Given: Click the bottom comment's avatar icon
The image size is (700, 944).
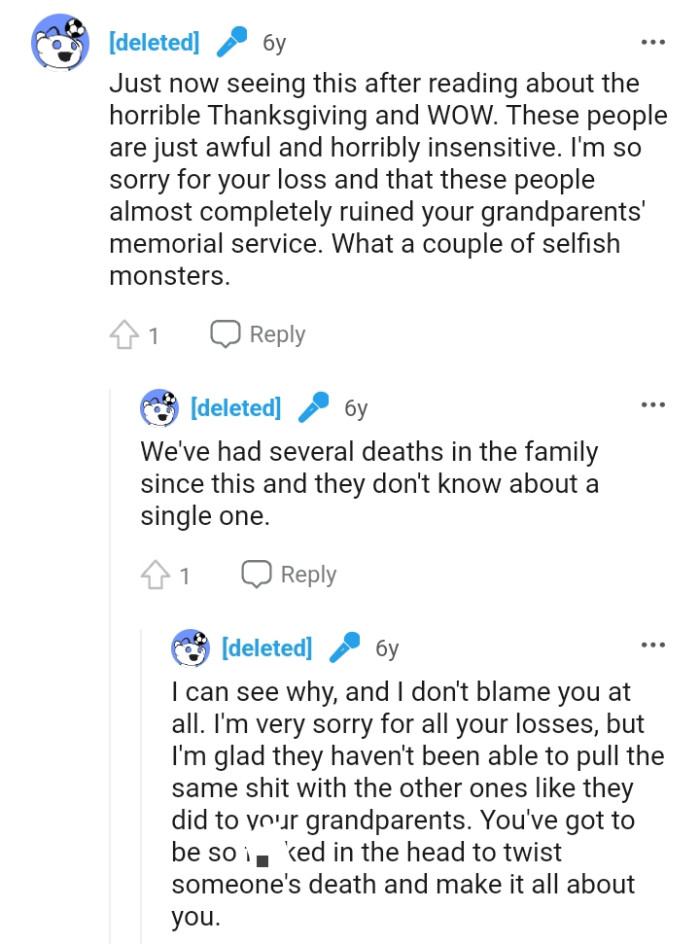Looking at the screenshot, I should [191, 647].
